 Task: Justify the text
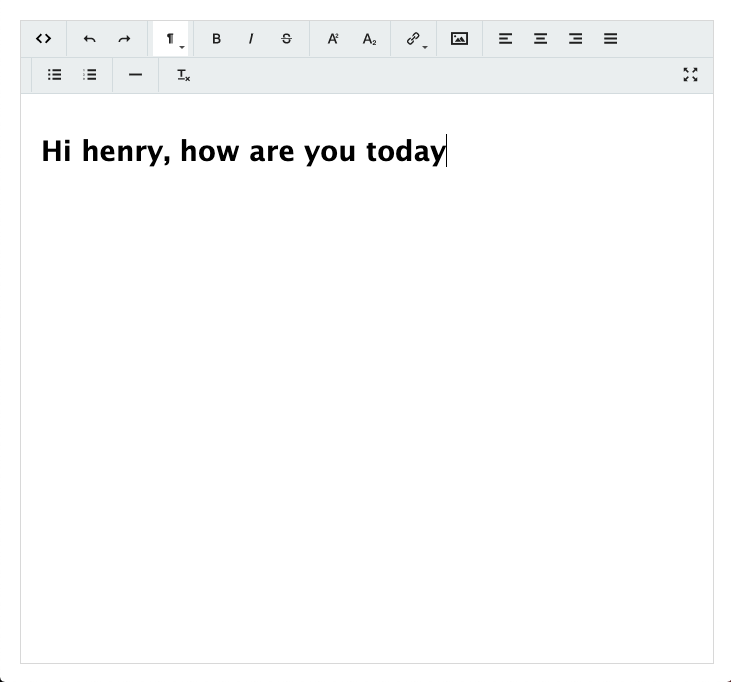(610, 39)
